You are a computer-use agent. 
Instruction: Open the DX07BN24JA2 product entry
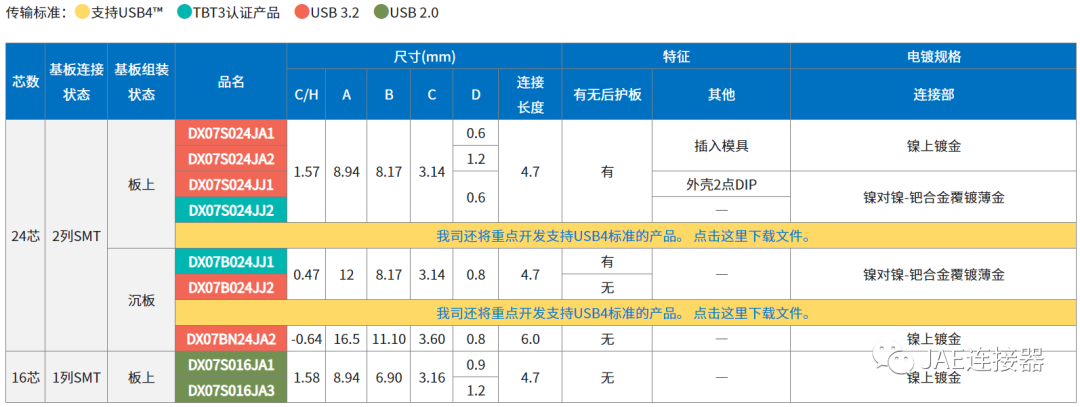click(231, 339)
